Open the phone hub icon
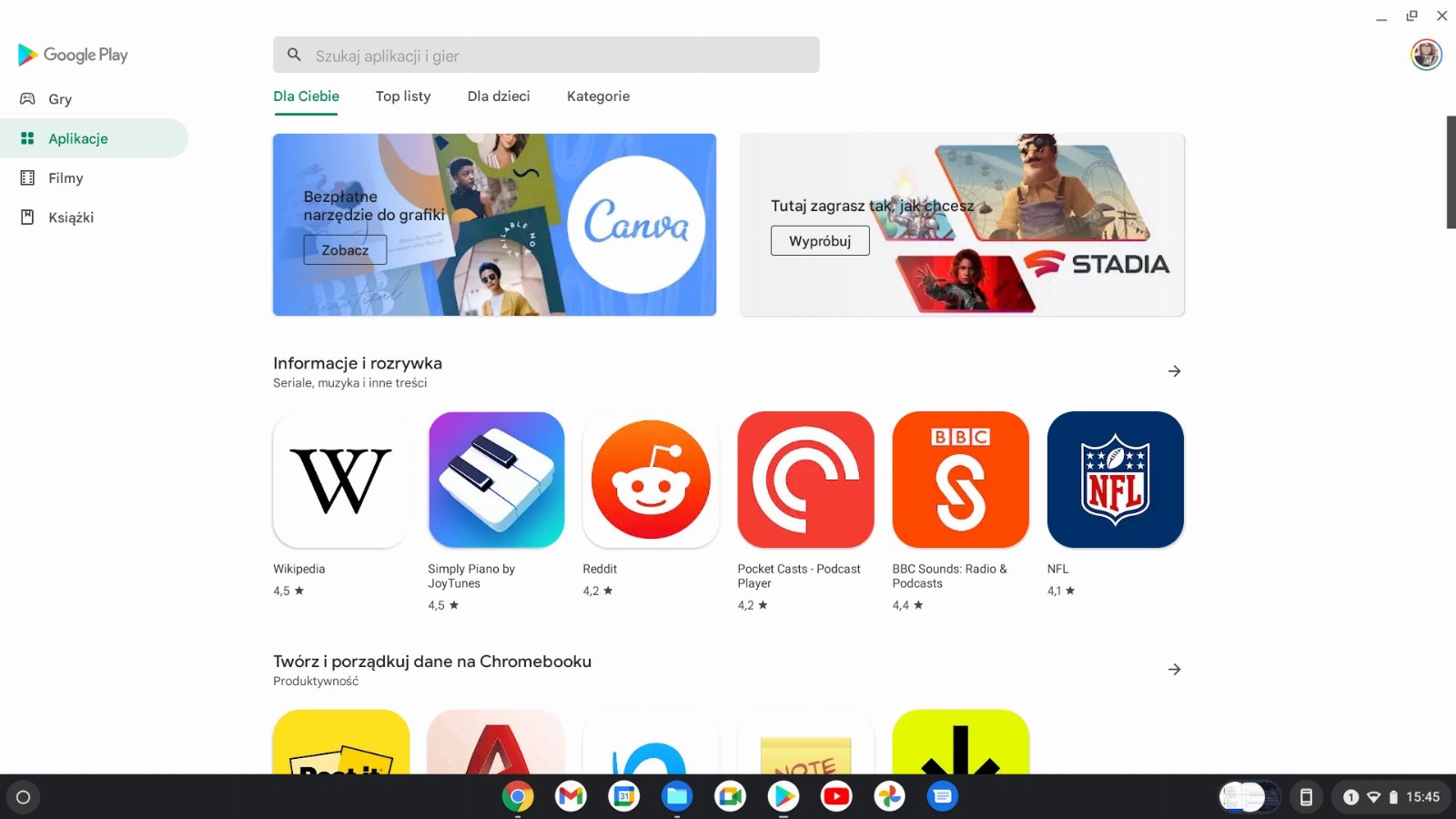 pos(1306,797)
